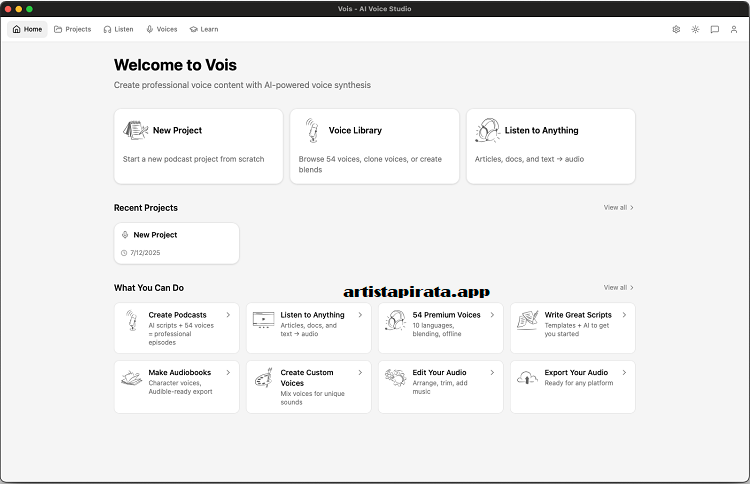Click the Make Audiobooks title text

180,372
